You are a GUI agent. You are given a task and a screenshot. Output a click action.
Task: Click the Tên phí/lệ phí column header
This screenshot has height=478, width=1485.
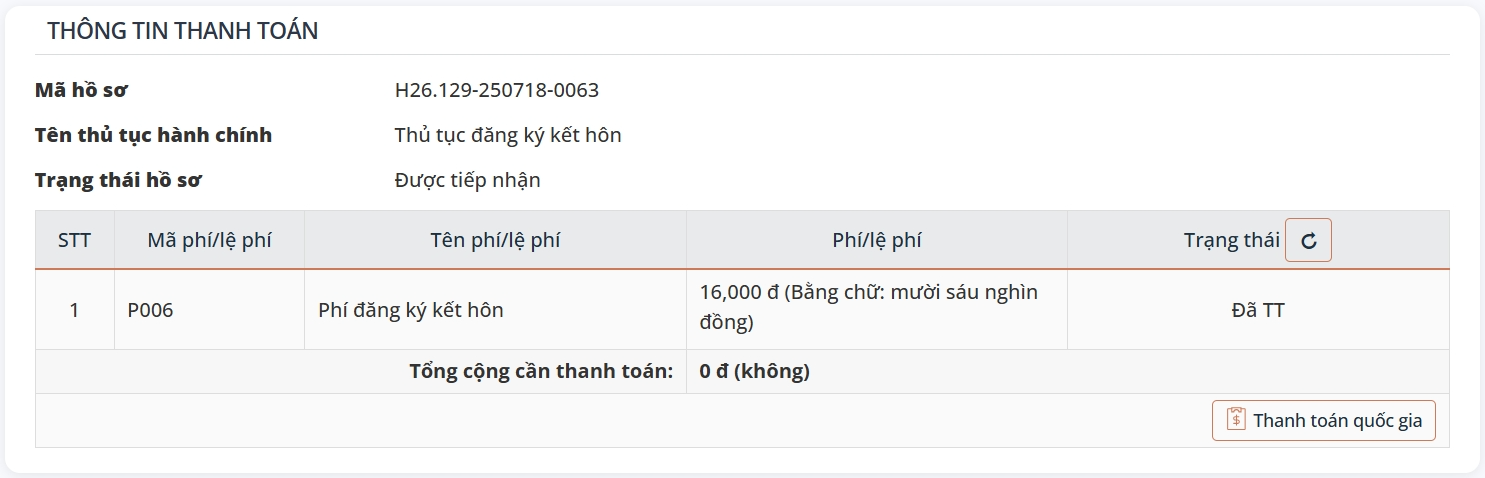pyautogui.click(x=495, y=240)
